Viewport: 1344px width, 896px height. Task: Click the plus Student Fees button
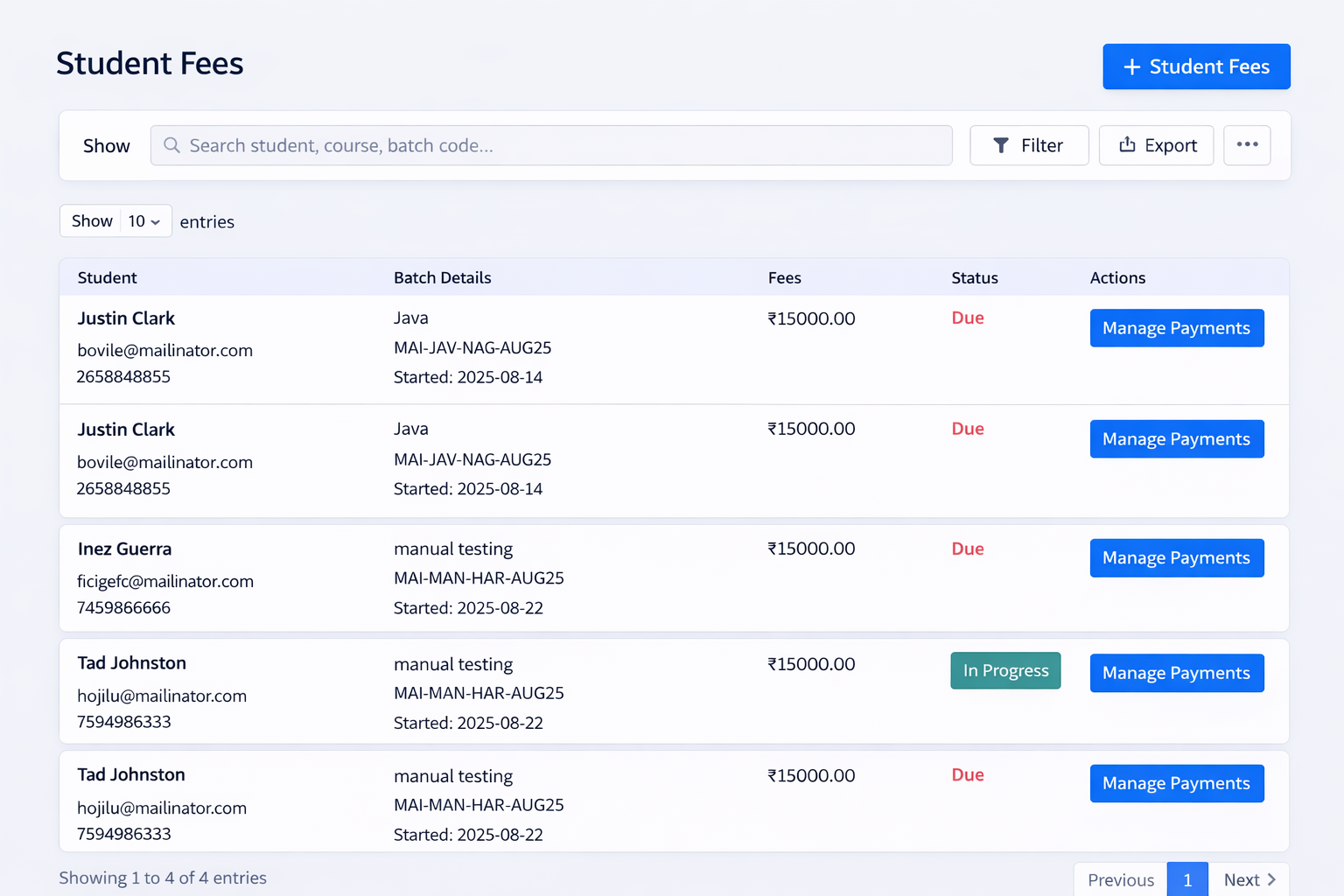click(1195, 66)
